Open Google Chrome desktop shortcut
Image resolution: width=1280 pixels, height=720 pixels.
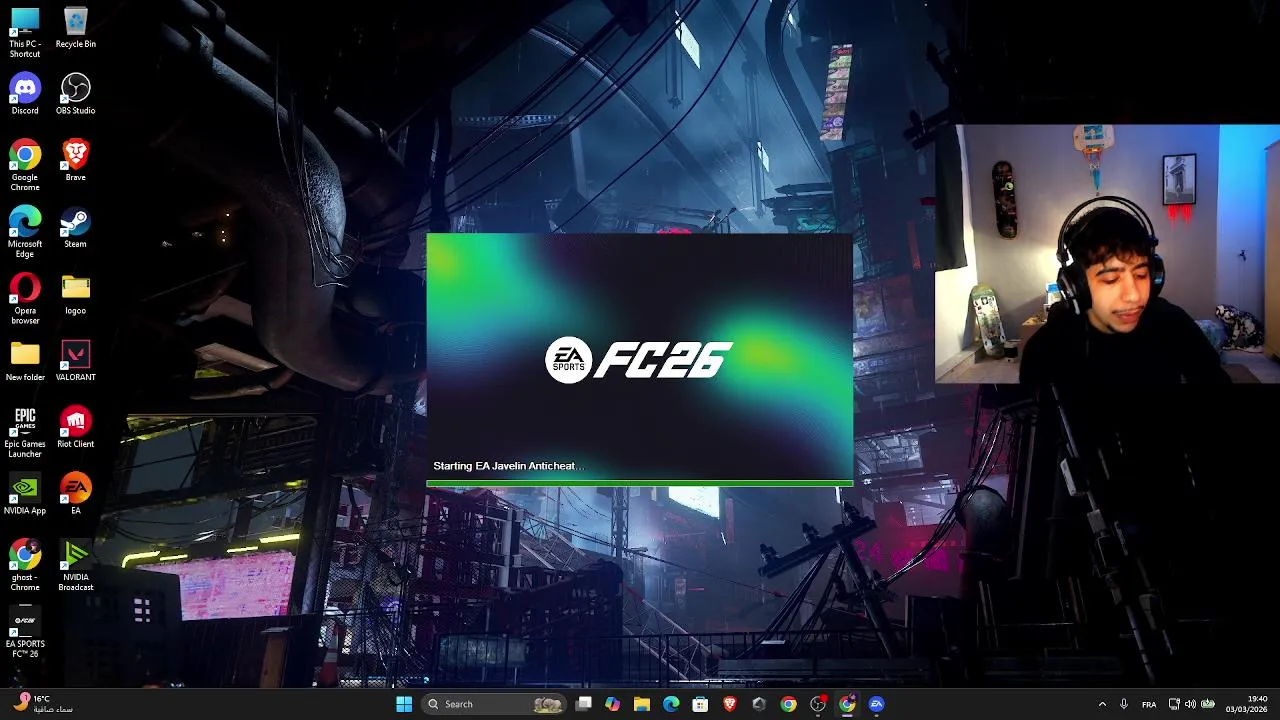click(x=25, y=166)
